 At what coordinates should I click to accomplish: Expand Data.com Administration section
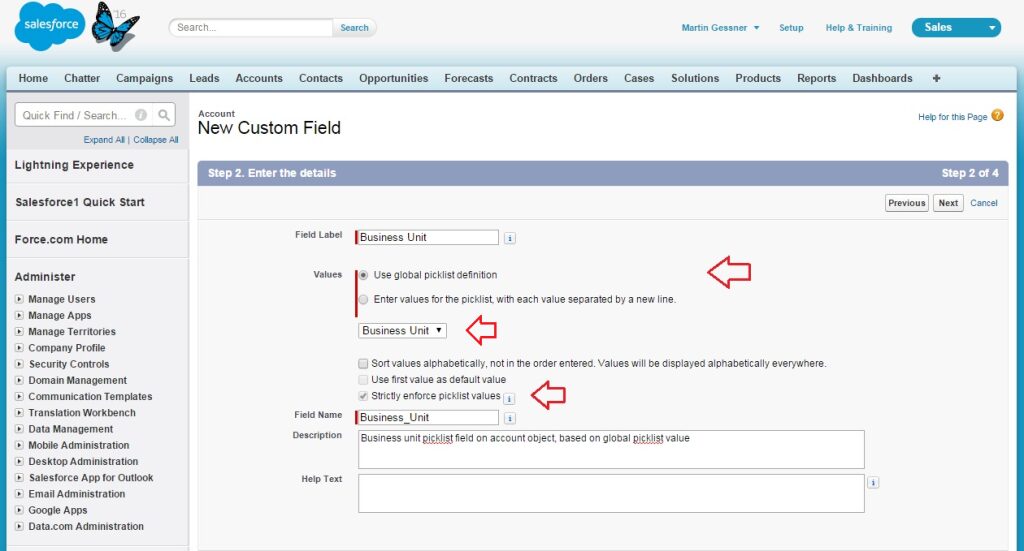pos(19,526)
